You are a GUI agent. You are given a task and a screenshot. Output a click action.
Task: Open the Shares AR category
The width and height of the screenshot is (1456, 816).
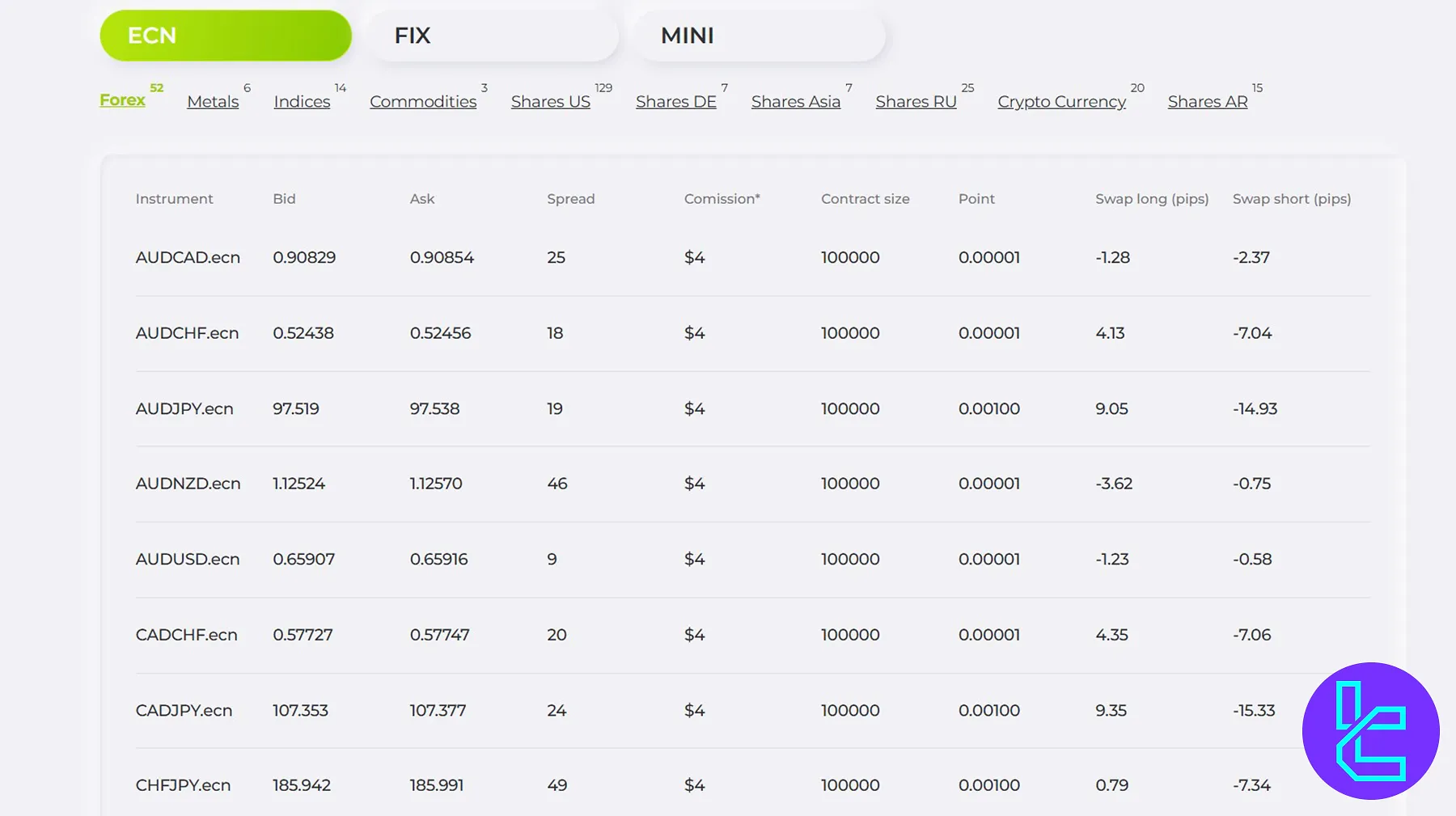[1208, 102]
